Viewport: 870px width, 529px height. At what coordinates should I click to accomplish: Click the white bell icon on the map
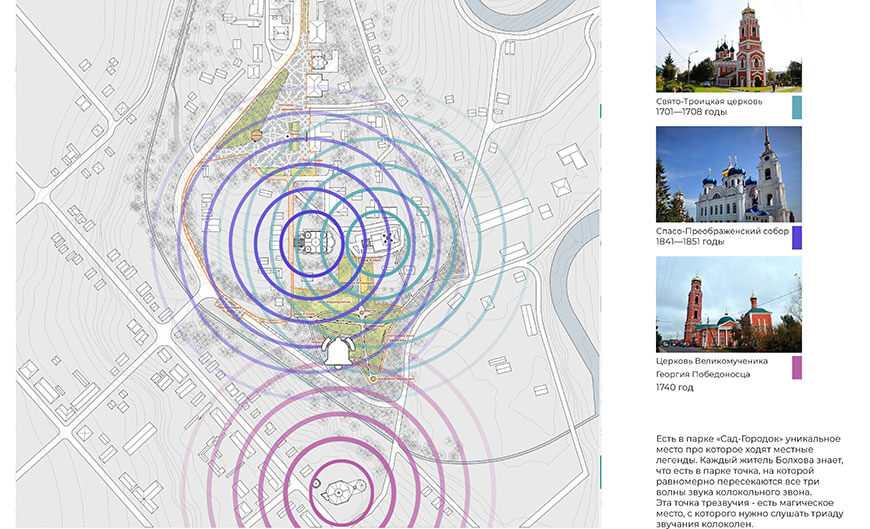[338, 353]
